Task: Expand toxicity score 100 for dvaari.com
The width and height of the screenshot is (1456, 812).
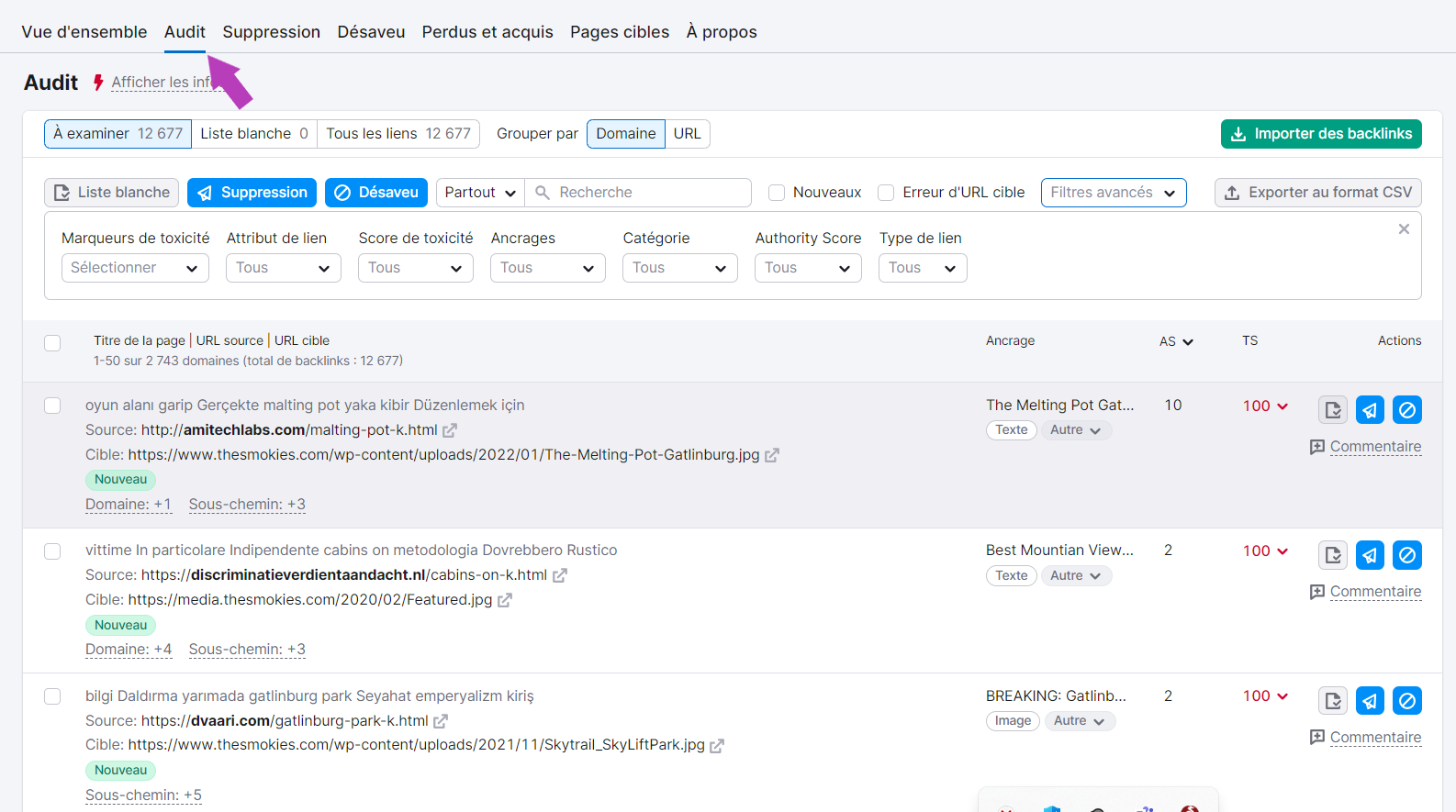Action: point(1265,696)
